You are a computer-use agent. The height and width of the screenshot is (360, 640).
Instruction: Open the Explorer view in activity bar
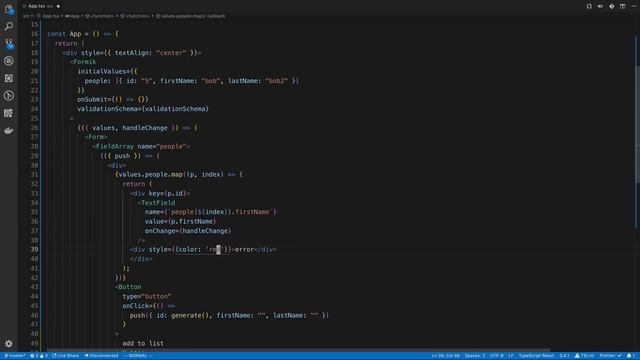(x=9, y=9)
